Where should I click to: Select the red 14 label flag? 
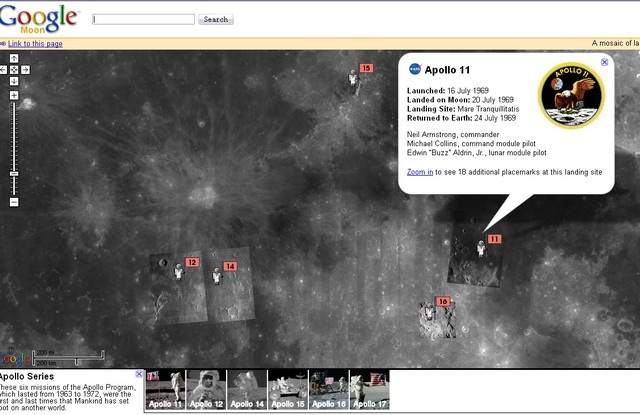[x=230, y=266]
